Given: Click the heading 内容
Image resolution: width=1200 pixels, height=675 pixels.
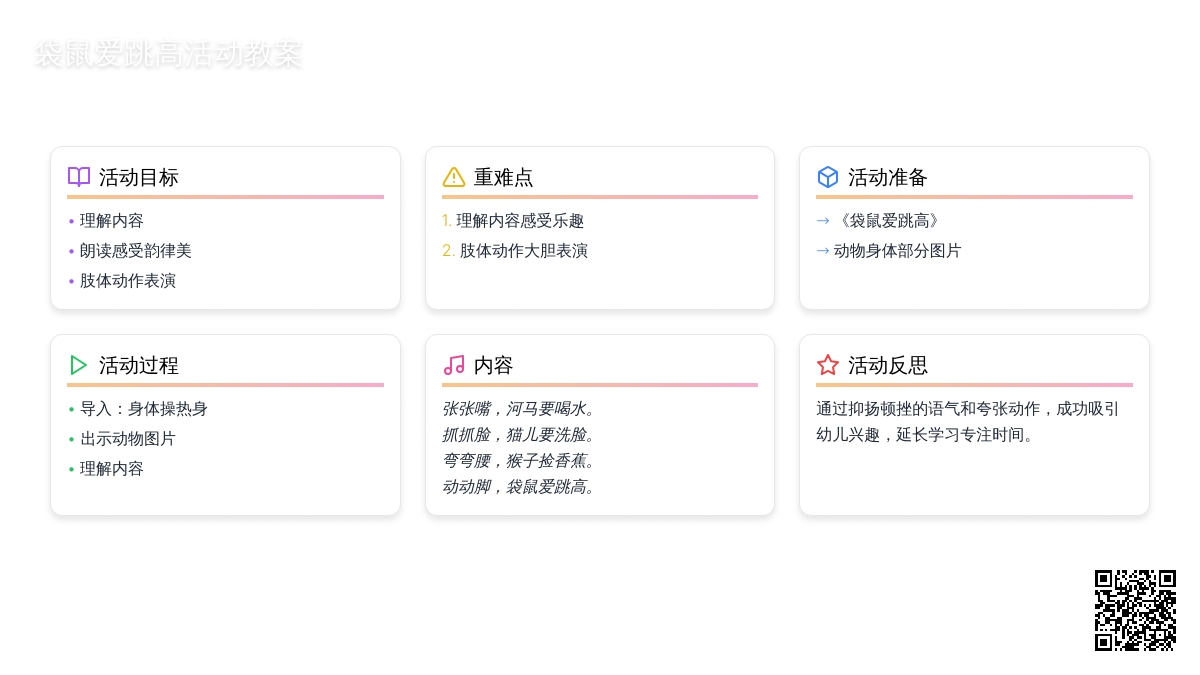Looking at the screenshot, I should (494, 365).
